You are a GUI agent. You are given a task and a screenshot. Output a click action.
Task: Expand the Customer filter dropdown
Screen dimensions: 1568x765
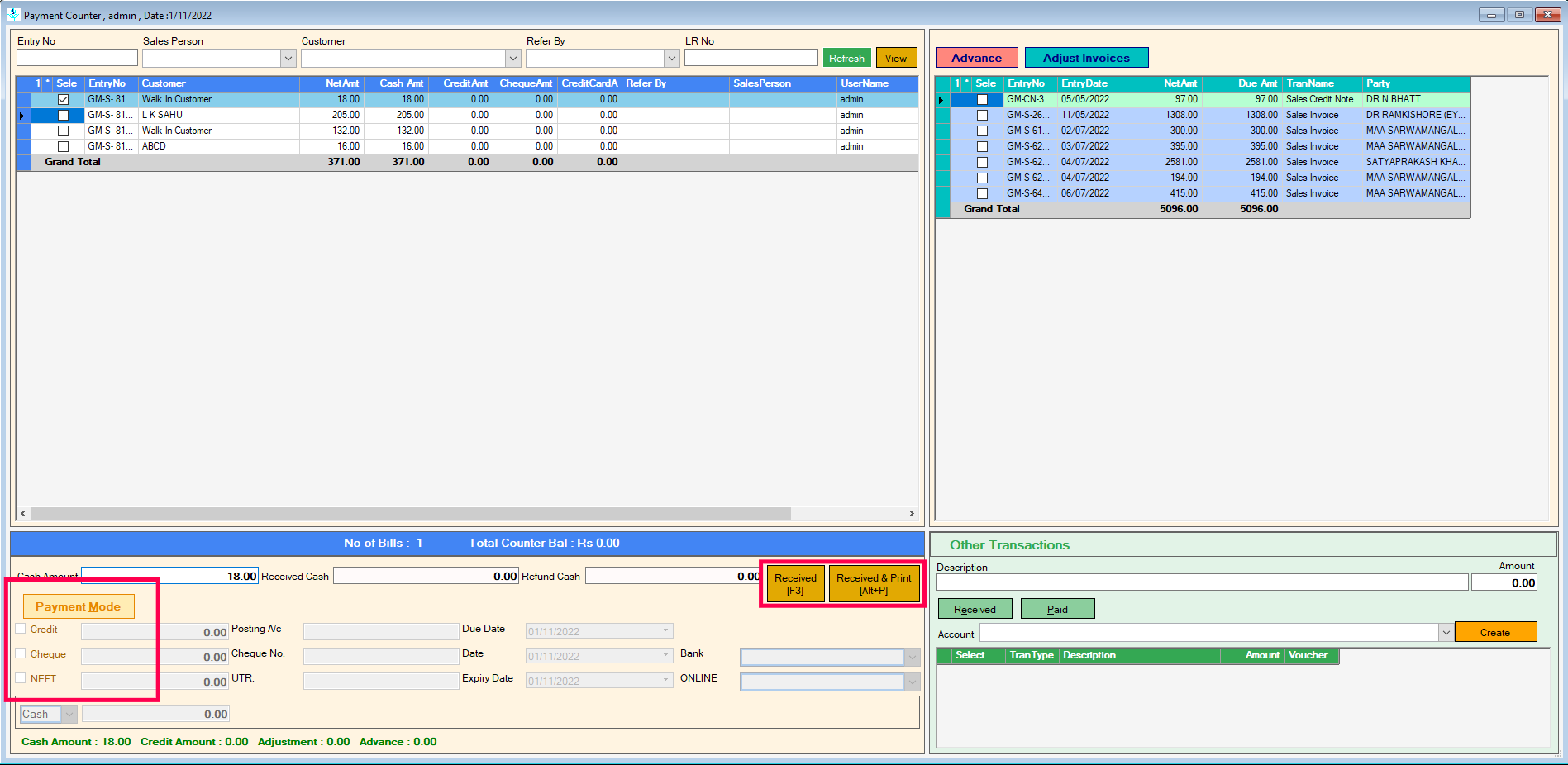tap(513, 58)
